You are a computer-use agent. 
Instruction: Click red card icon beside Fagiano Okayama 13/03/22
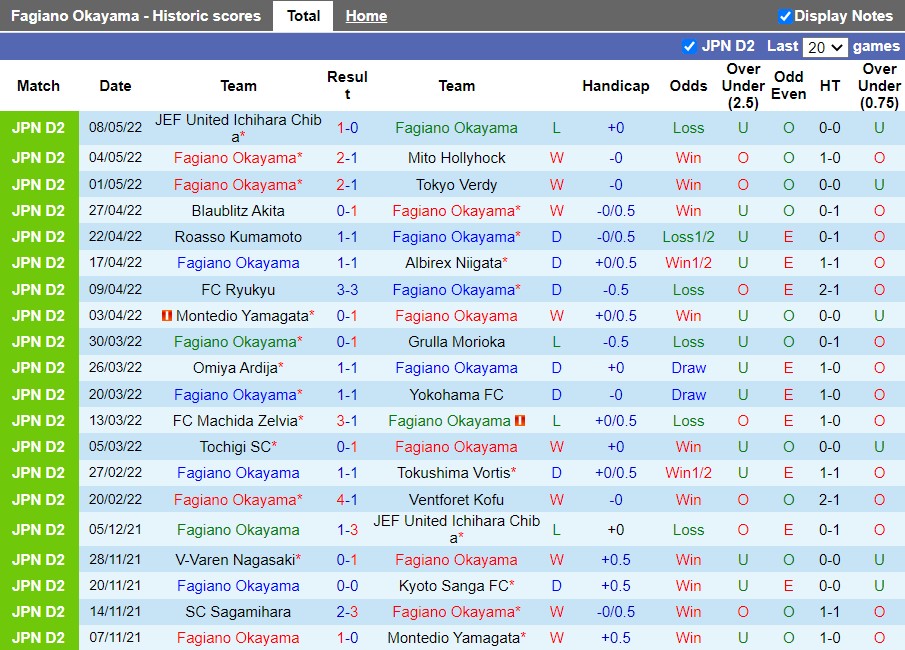(x=520, y=421)
